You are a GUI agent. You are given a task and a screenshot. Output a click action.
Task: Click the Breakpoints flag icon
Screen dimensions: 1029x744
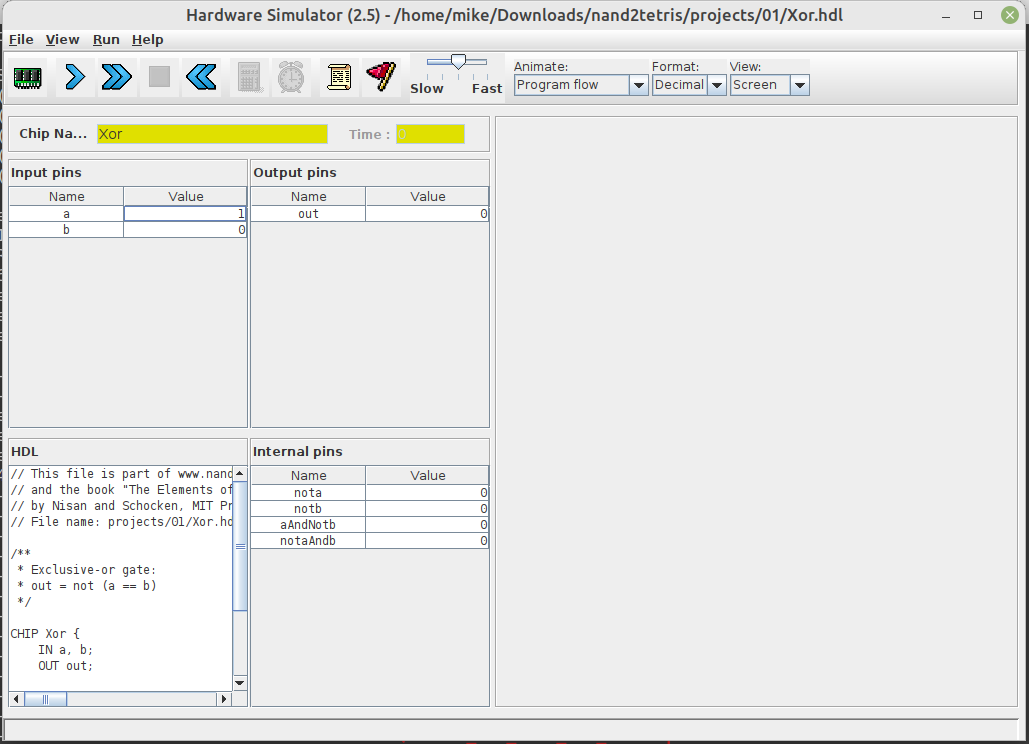(380, 77)
